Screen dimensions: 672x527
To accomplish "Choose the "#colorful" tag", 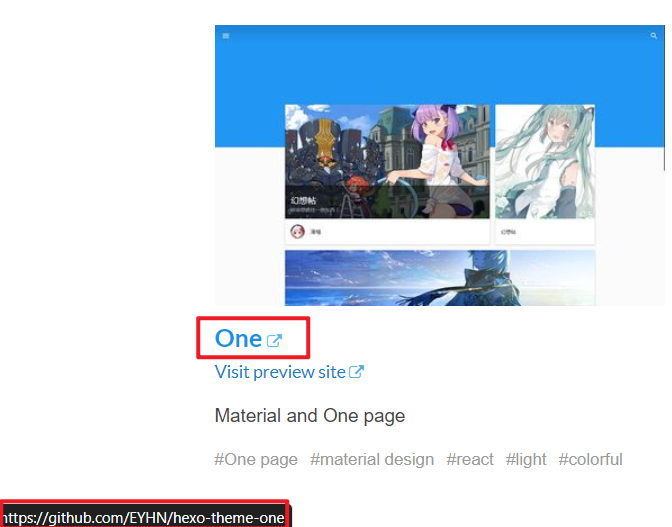I will [x=590, y=459].
